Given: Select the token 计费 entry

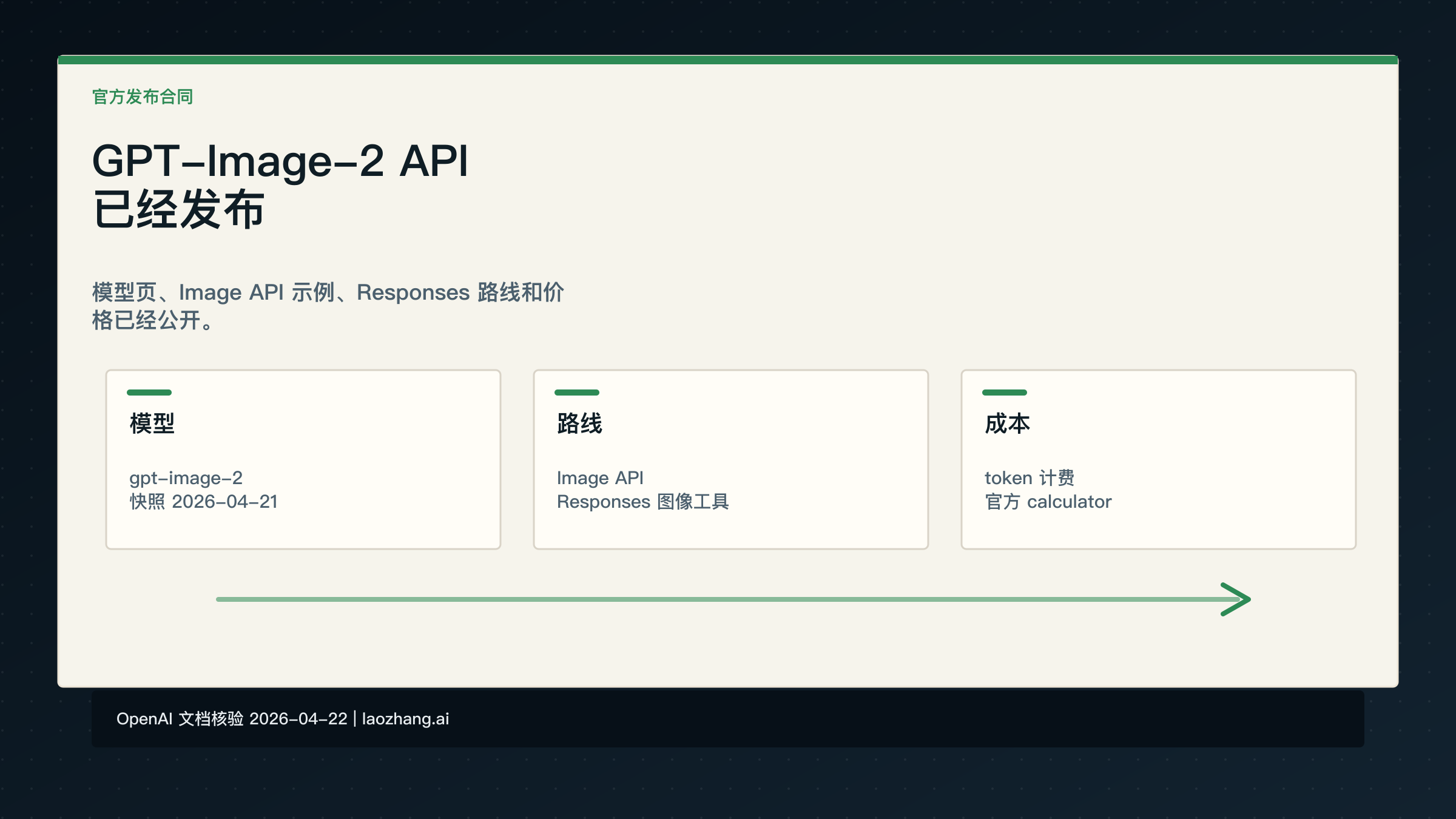Looking at the screenshot, I should (x=1030, y=478).
